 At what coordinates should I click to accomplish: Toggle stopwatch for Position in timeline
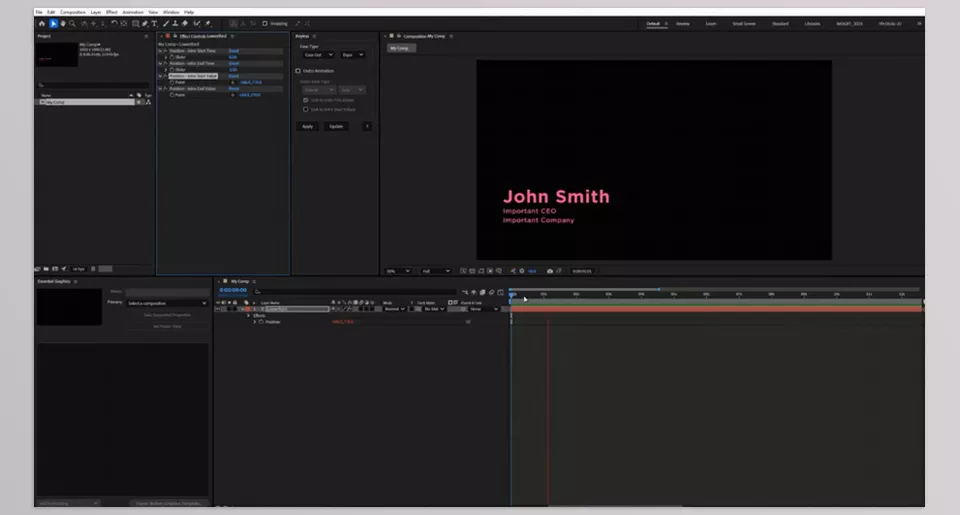tap(261, 321)
